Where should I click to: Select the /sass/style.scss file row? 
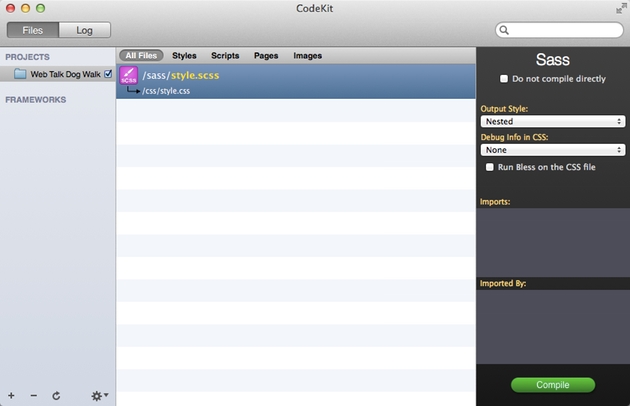pyautogui.click(x=296, y=82)
